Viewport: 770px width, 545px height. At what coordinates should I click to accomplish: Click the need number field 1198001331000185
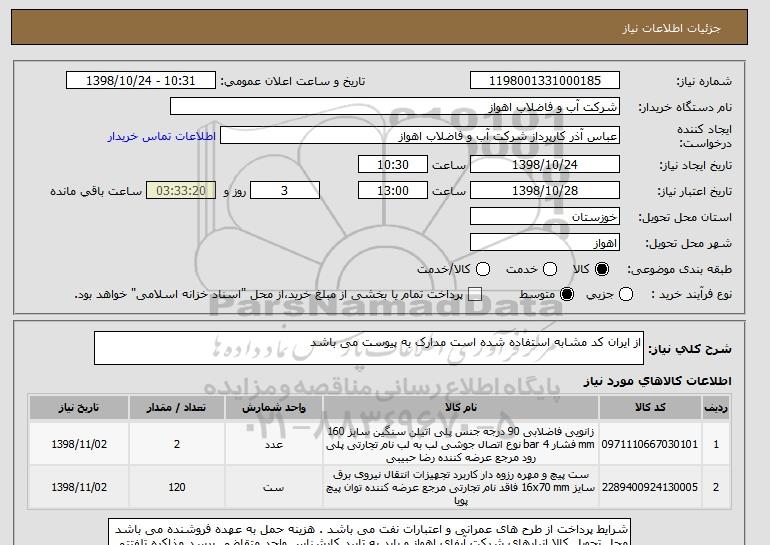tap(545, 81)
